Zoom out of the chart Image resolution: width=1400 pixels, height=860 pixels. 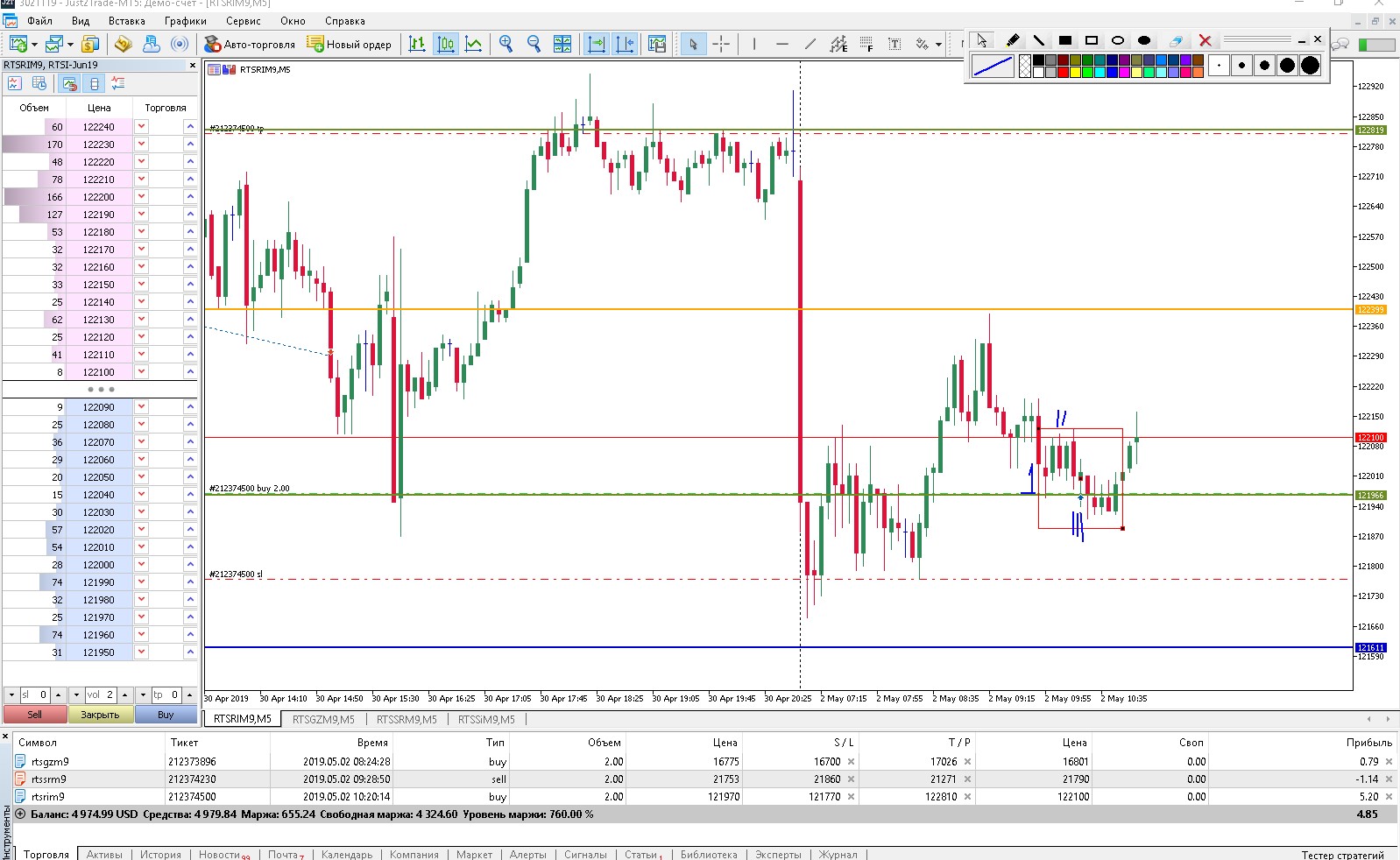pos(534,44)
